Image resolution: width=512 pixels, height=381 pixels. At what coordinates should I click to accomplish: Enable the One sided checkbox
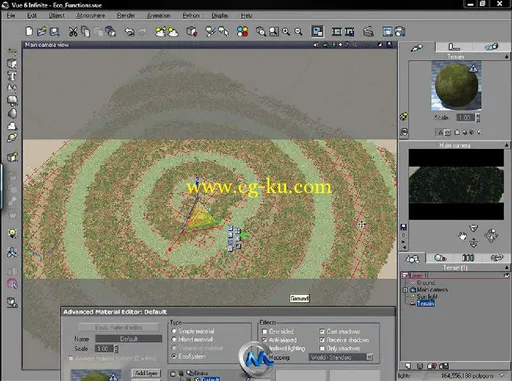click(x=265, y=332)
